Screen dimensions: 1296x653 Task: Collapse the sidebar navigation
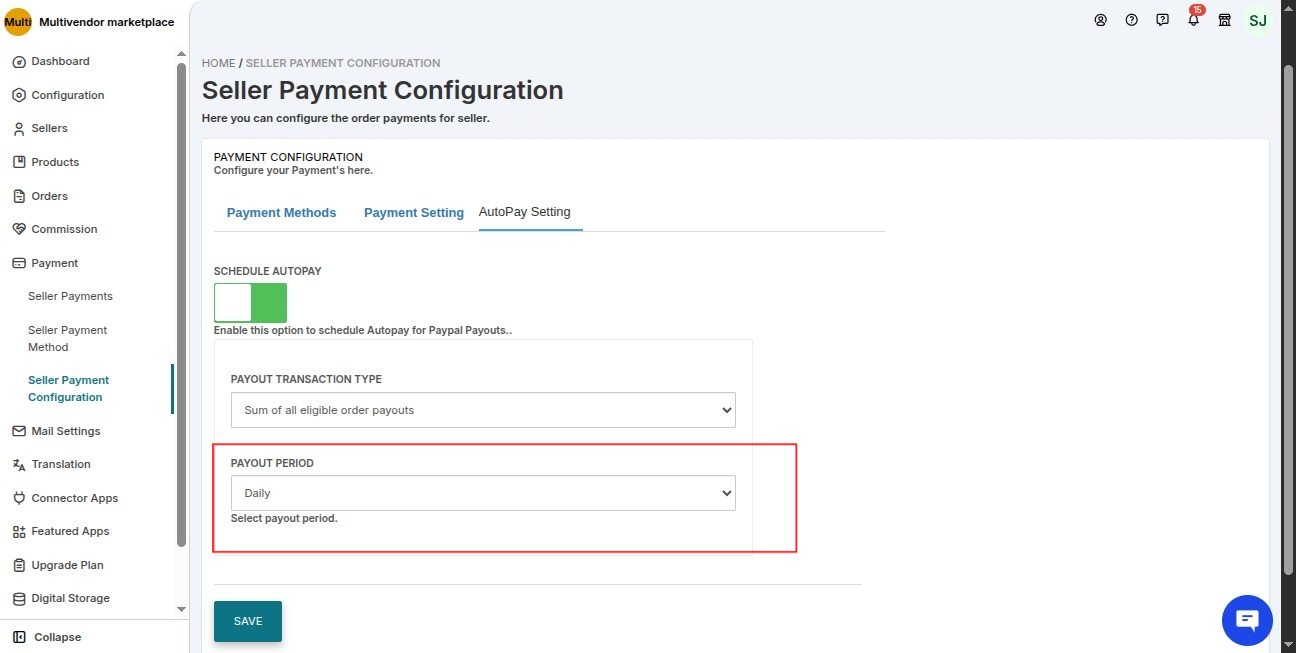[x=48, y=637]
